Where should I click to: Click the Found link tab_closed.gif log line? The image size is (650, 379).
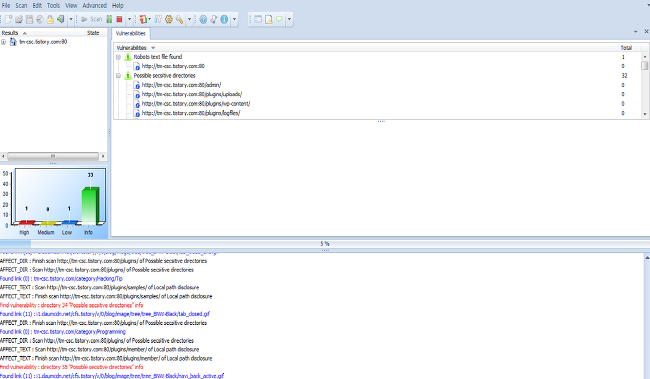click(105, 314)
